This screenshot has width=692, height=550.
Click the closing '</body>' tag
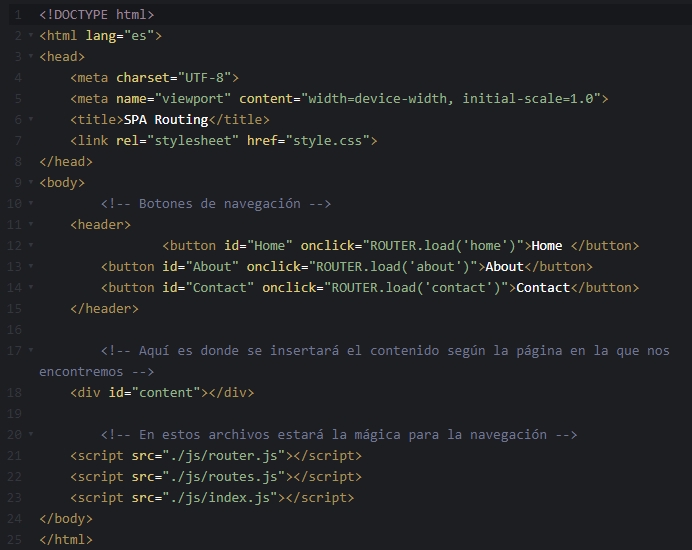[x=66, y=519]
